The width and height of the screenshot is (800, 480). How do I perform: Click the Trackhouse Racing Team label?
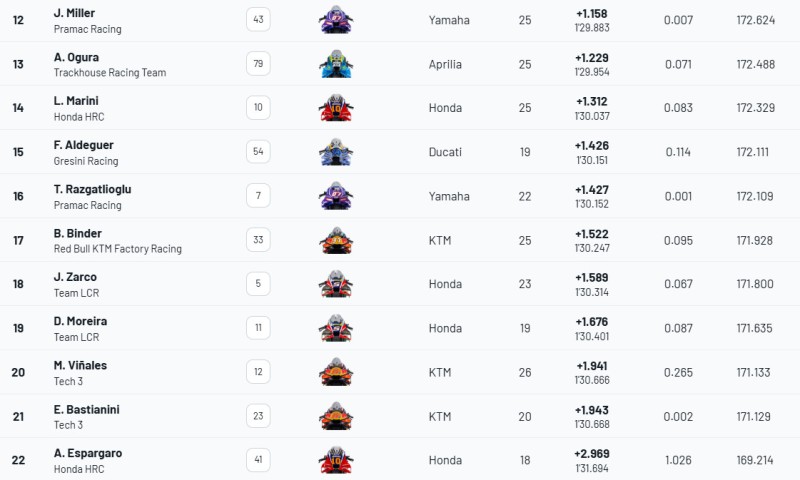coord(110,72)
